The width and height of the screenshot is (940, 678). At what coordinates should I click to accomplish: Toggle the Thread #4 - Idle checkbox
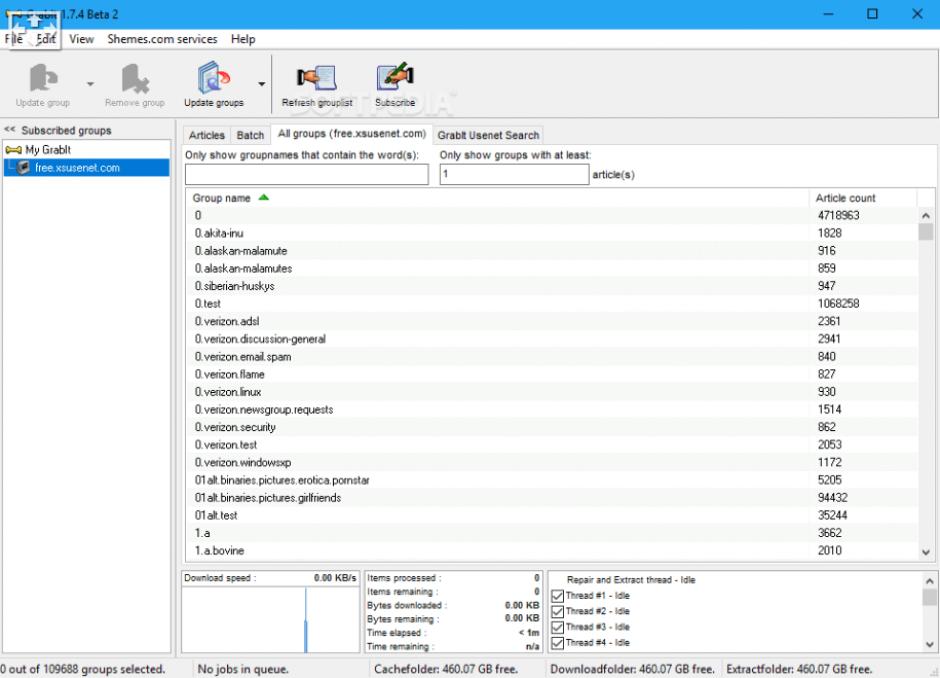pyautogui.click(x=558, y=643)
